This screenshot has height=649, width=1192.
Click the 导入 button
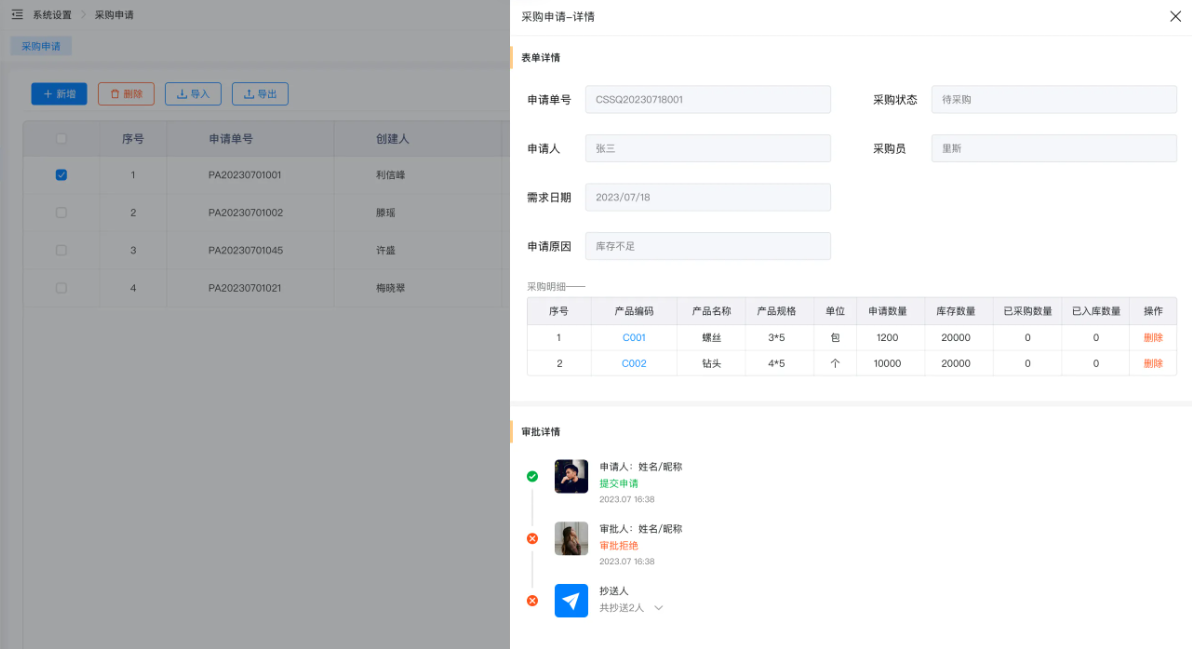tap(193, 93)
